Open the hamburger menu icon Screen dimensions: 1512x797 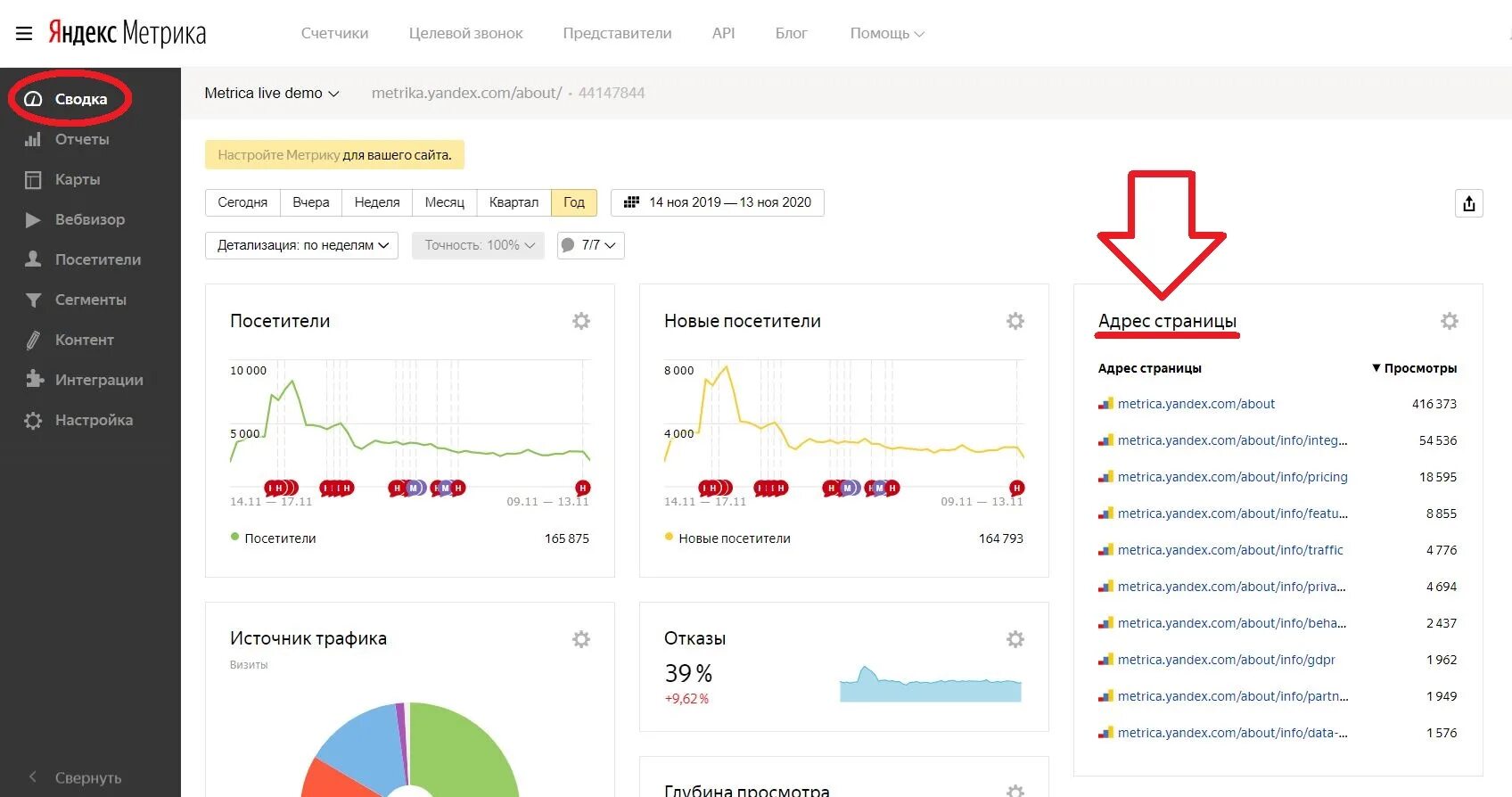coord(24,34)
